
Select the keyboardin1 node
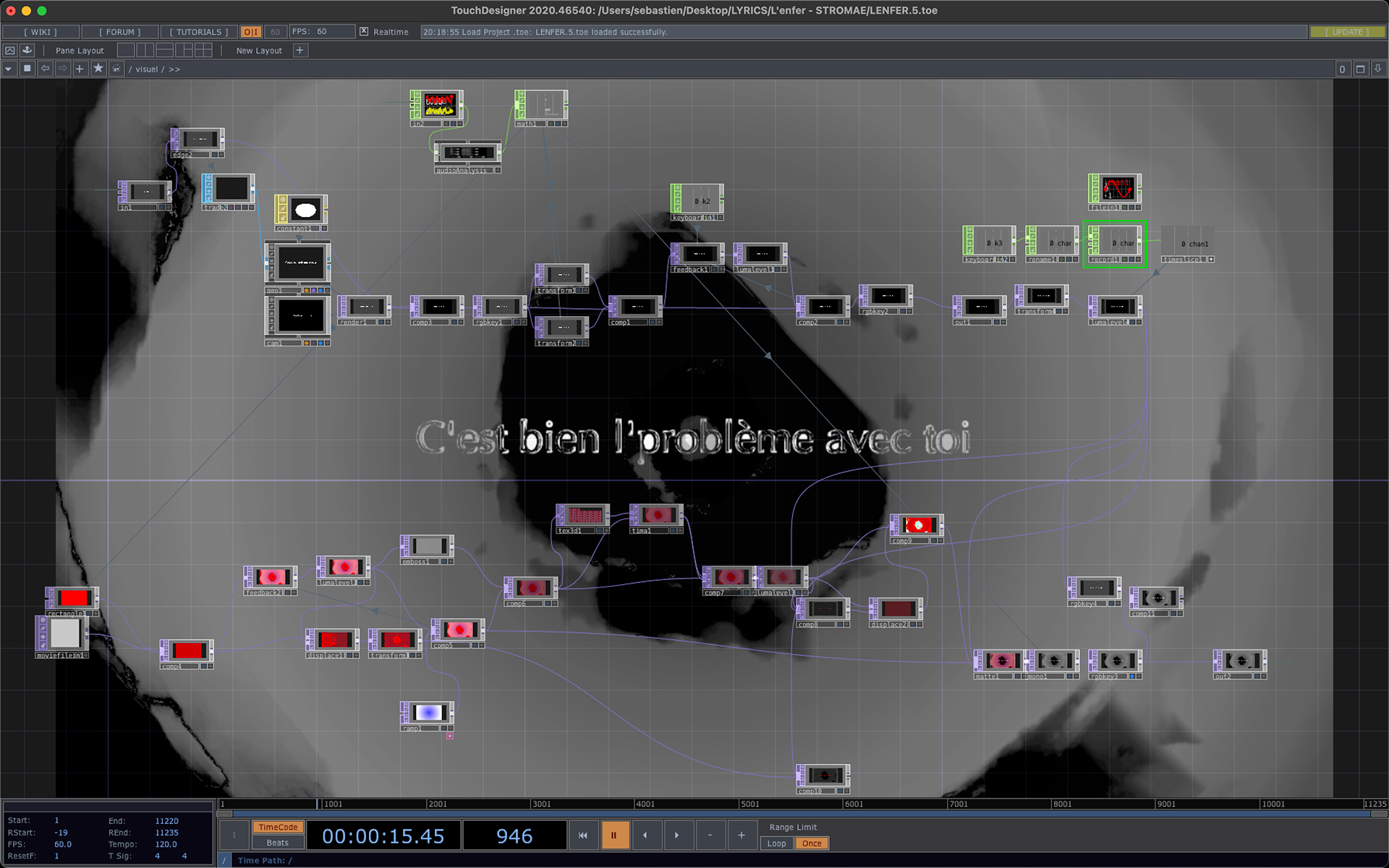697,202
